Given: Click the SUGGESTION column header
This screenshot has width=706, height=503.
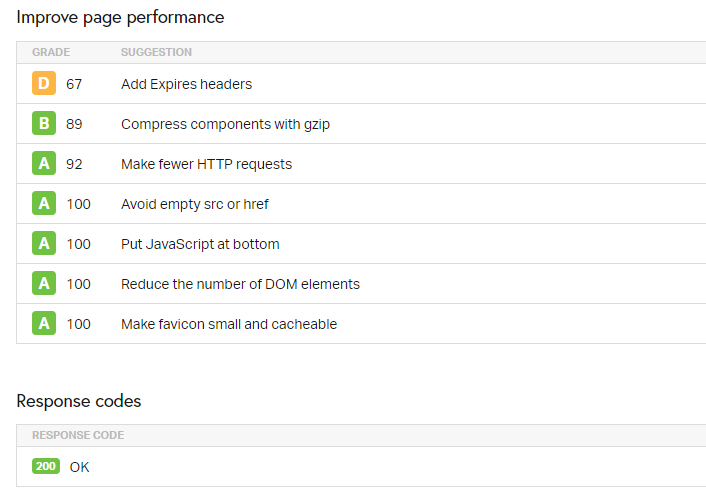Looking at the screenshot, I should [x=156, y=52].
